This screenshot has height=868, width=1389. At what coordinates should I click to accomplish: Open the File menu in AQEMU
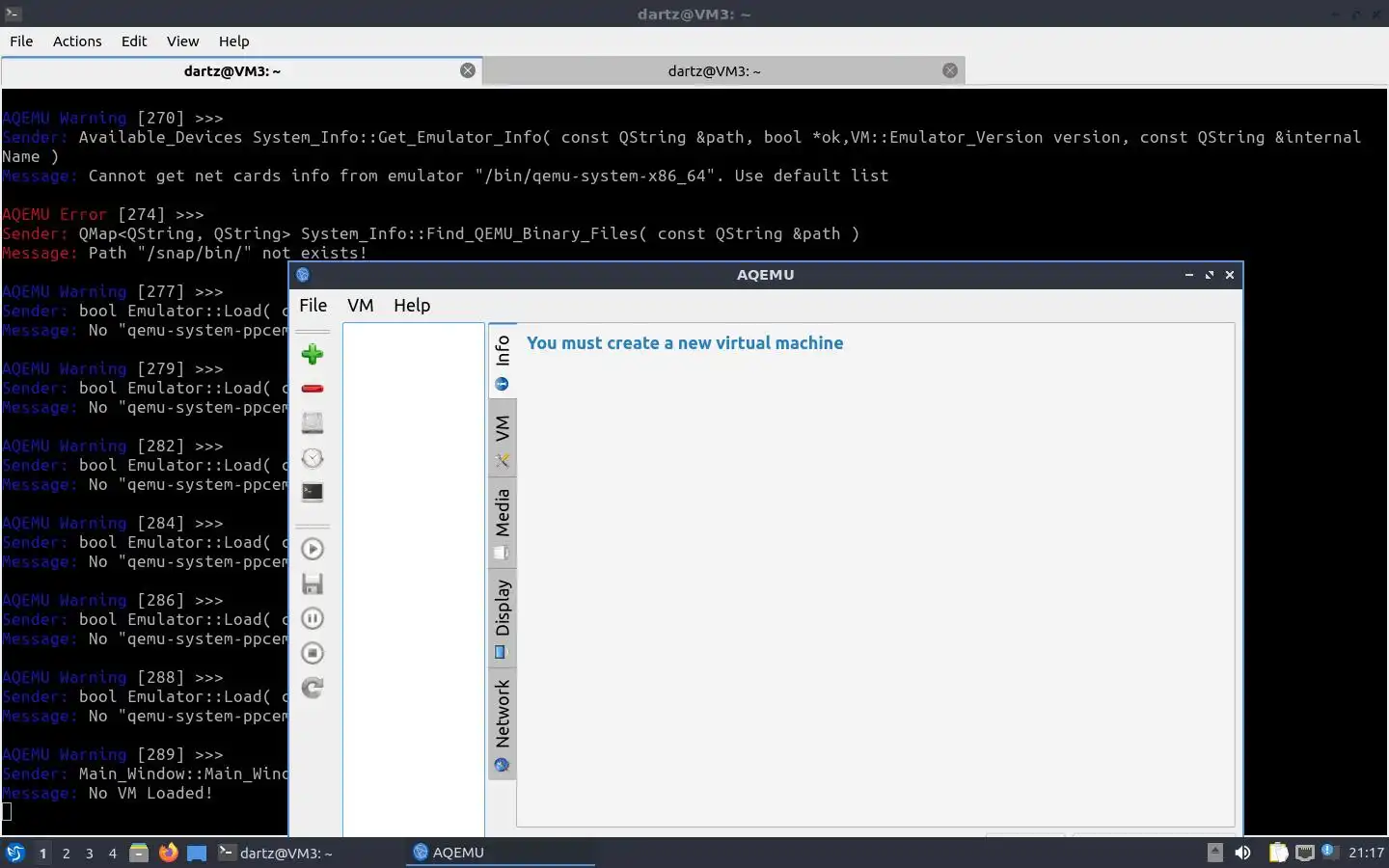(313, 305)
